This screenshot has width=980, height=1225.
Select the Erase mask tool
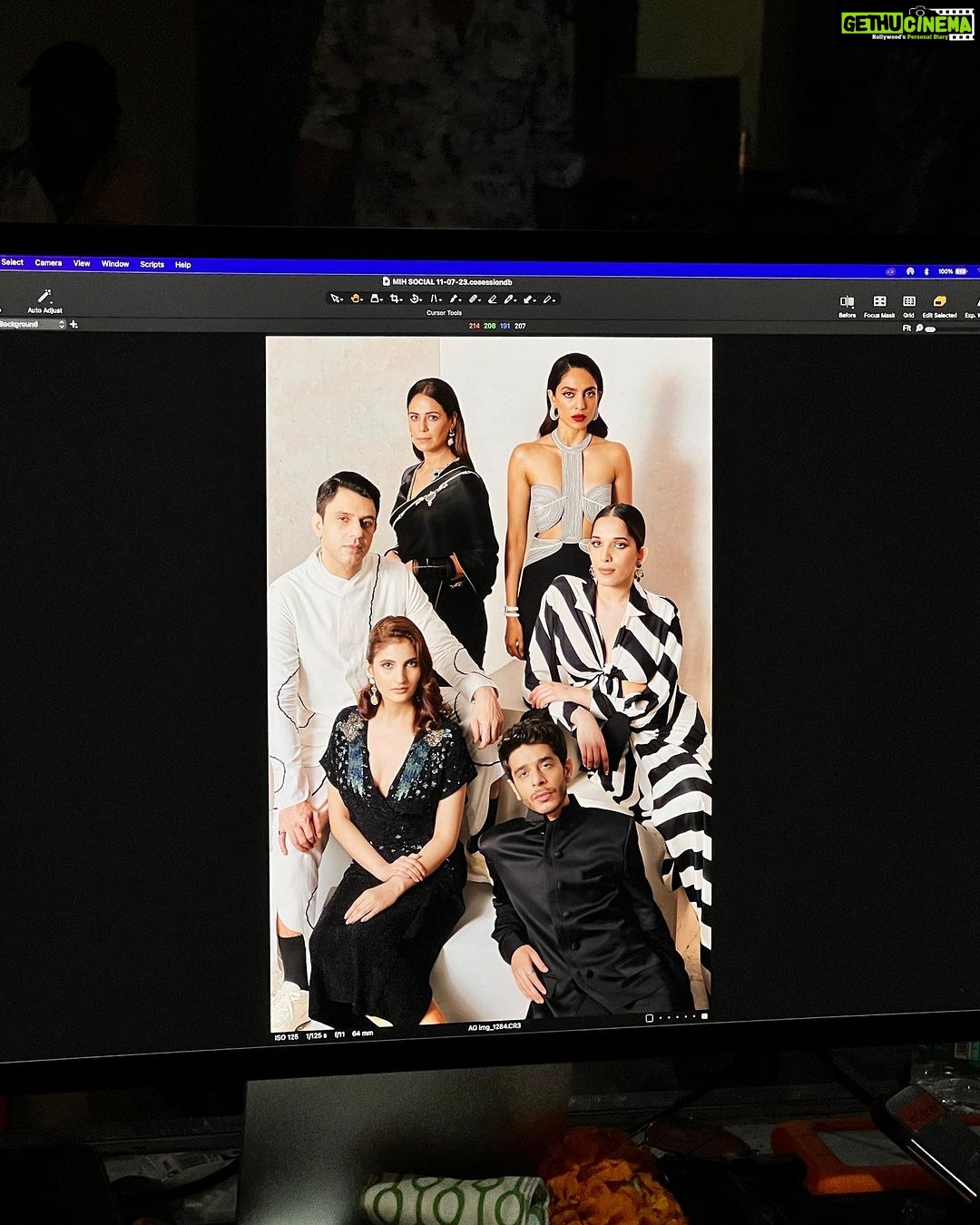pyautogui.click(x=492, y=299)
